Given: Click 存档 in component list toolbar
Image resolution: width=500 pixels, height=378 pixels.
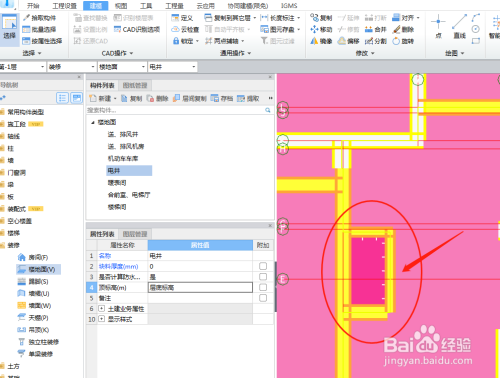Looking at the screenshot, I should [222, 98].
